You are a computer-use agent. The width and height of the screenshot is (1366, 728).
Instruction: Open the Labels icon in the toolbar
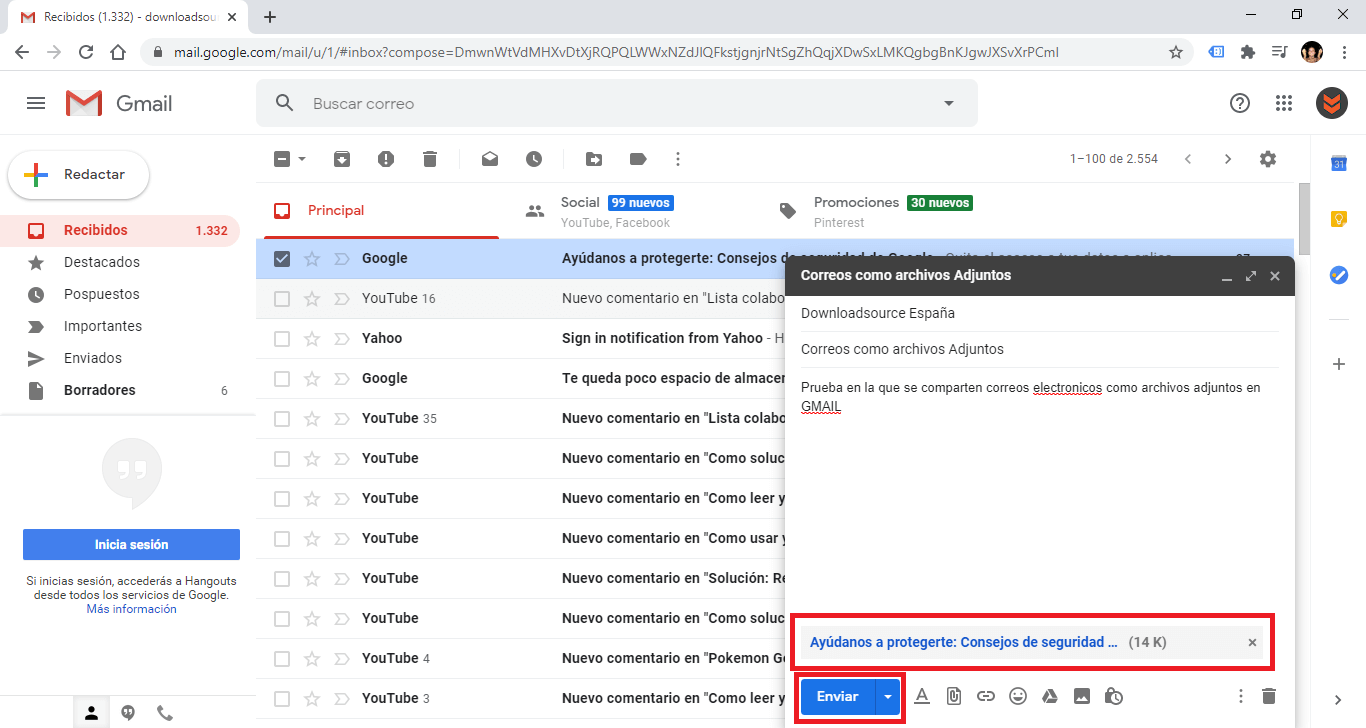pyautogui.click(x=638, y=159)
